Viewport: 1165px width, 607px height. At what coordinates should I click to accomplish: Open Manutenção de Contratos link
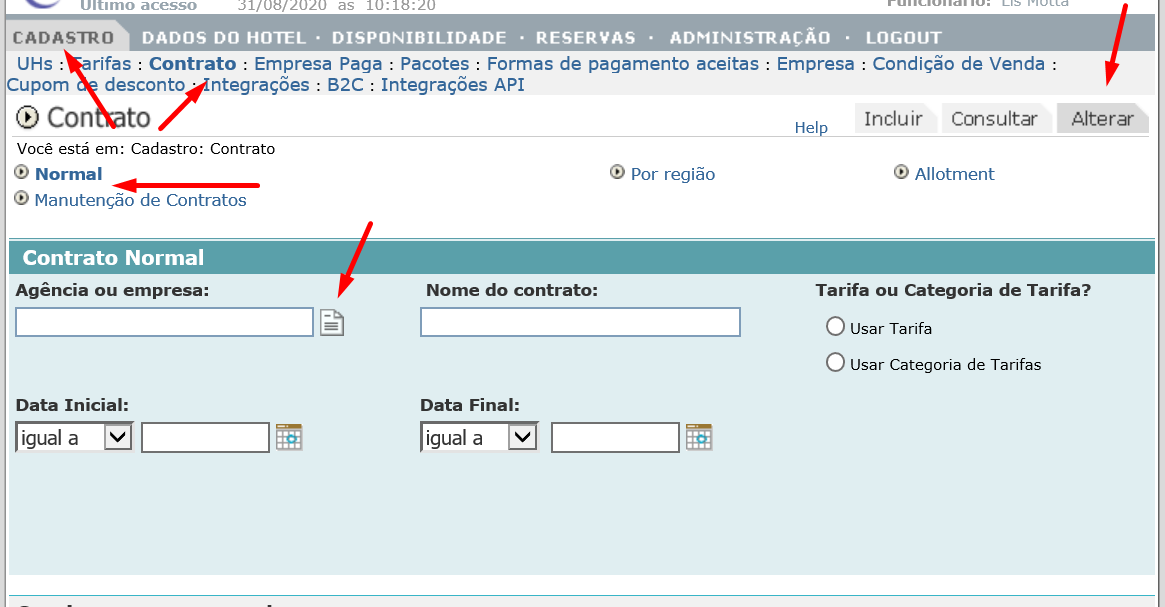point(140,200)
